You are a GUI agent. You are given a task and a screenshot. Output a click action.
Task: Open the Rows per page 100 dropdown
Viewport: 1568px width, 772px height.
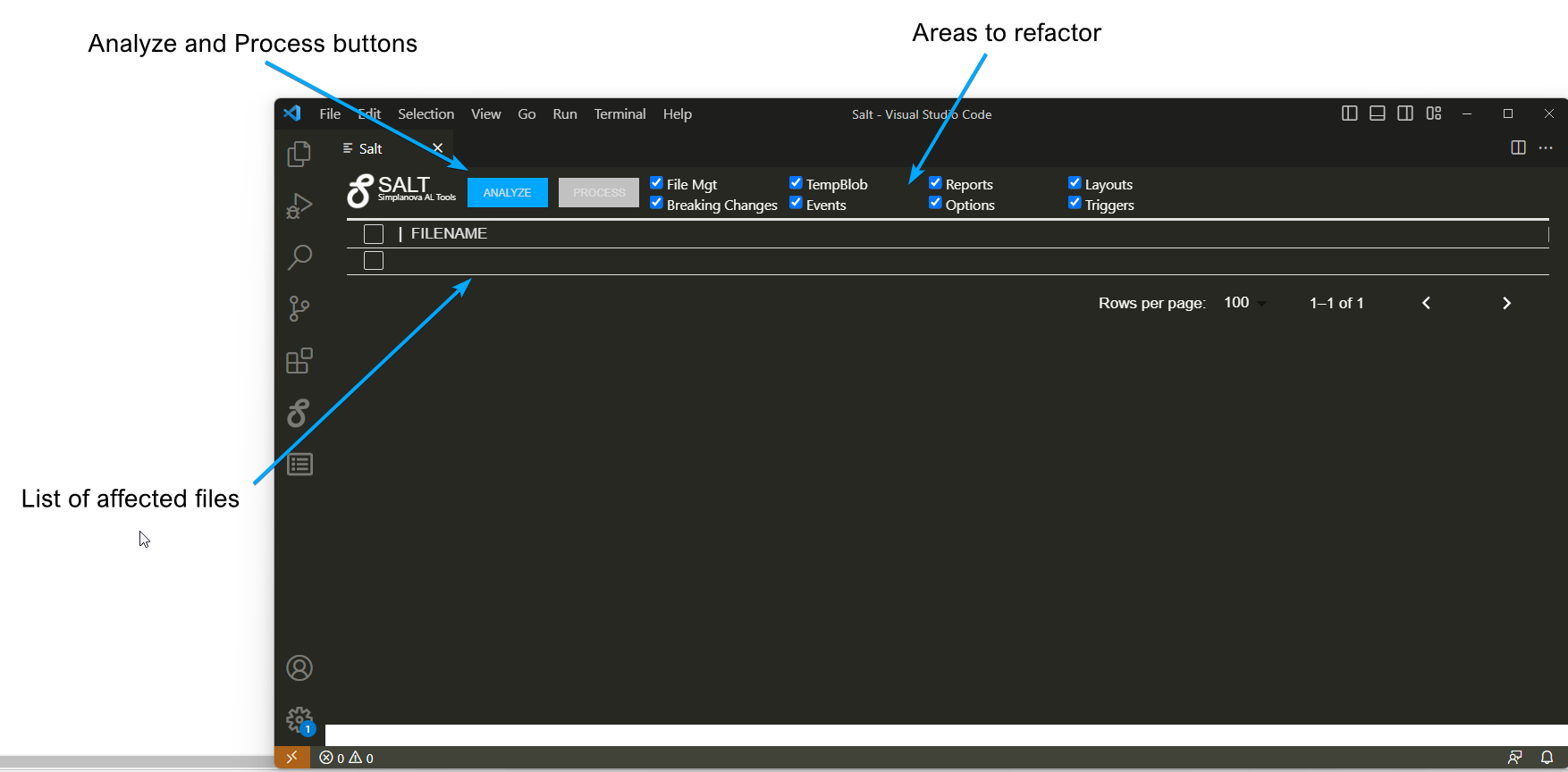(1245, 303)
